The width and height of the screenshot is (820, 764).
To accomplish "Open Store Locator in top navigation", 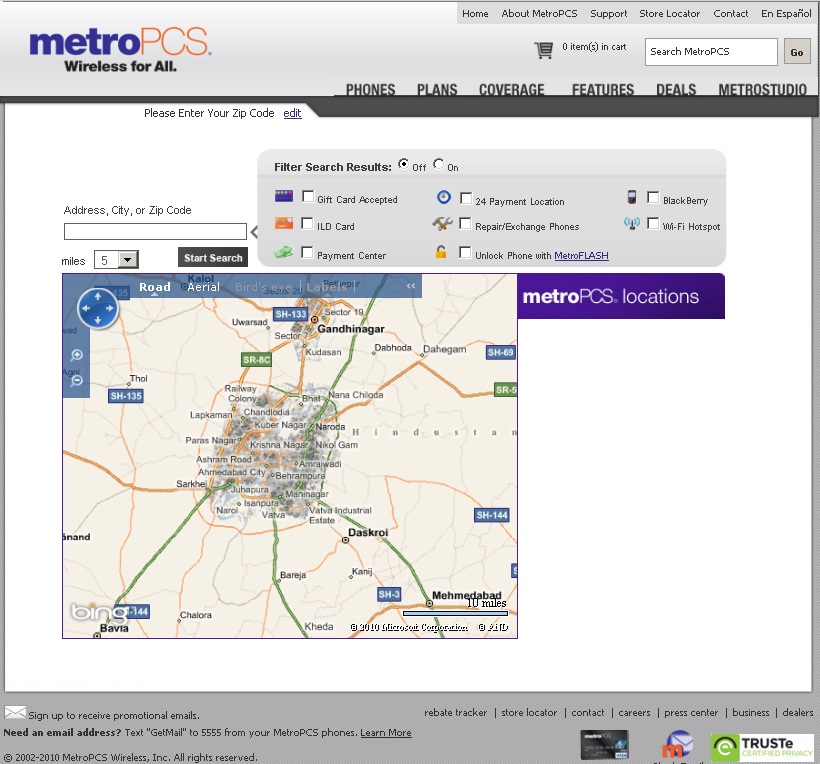I will (669, 14).
